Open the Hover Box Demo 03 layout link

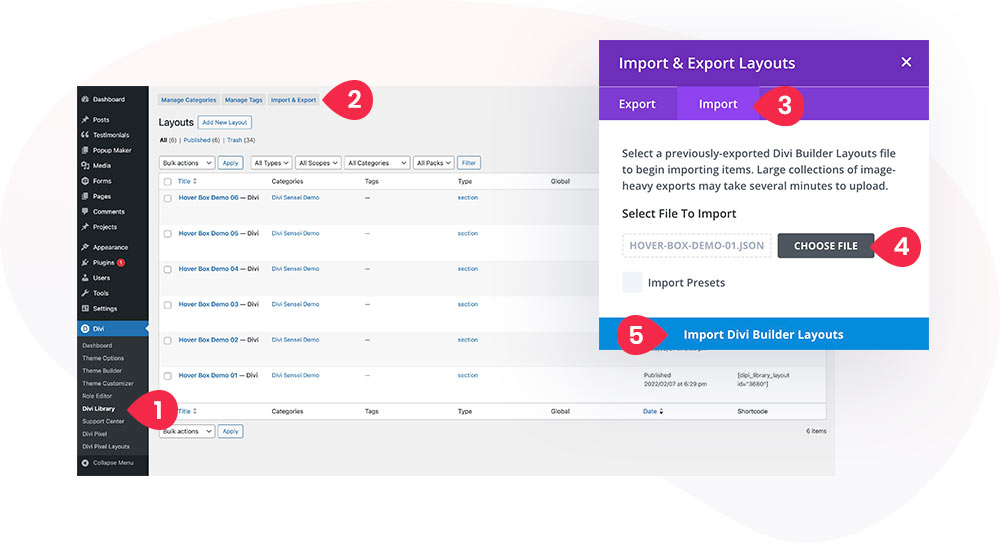208,304
